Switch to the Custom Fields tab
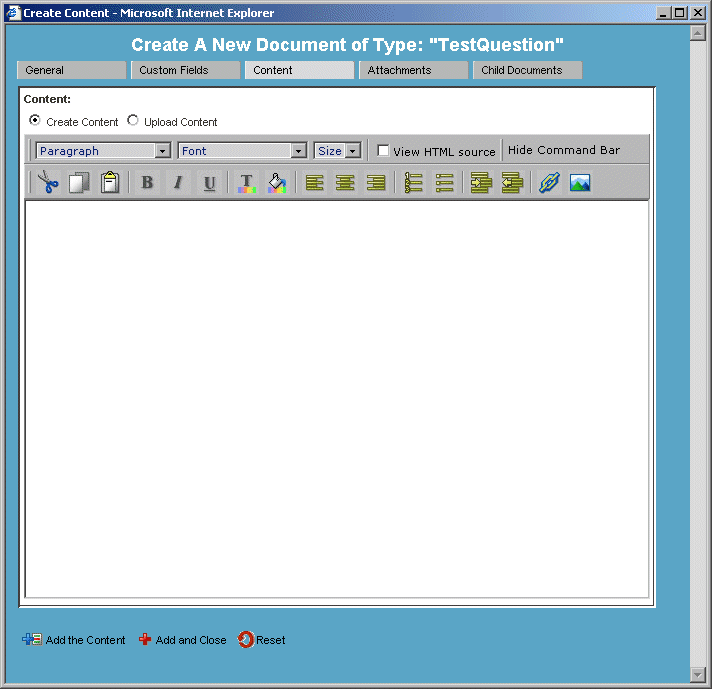 [x=185, y=70]
